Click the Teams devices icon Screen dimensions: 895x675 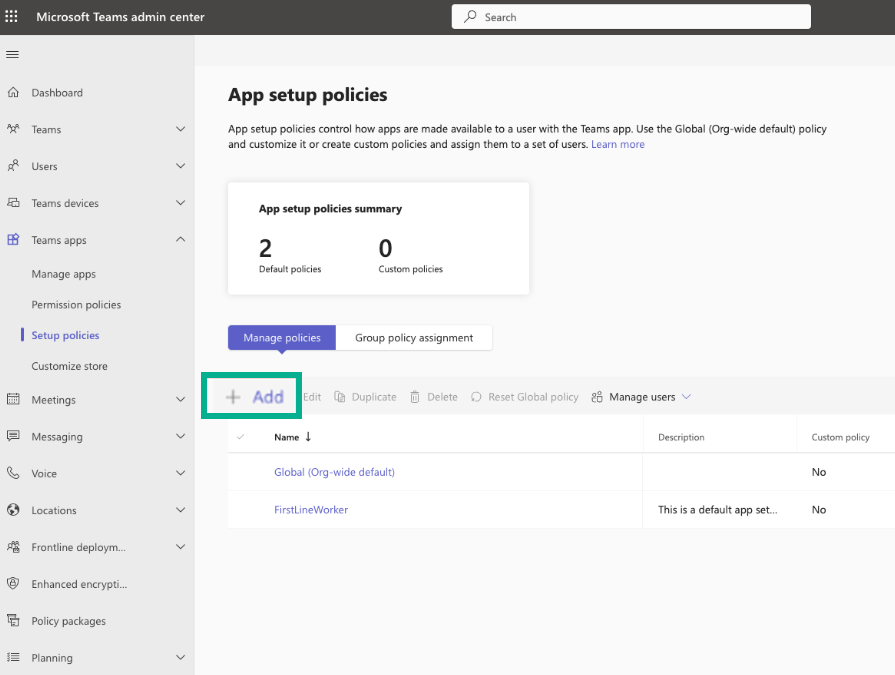click(13, 203)
